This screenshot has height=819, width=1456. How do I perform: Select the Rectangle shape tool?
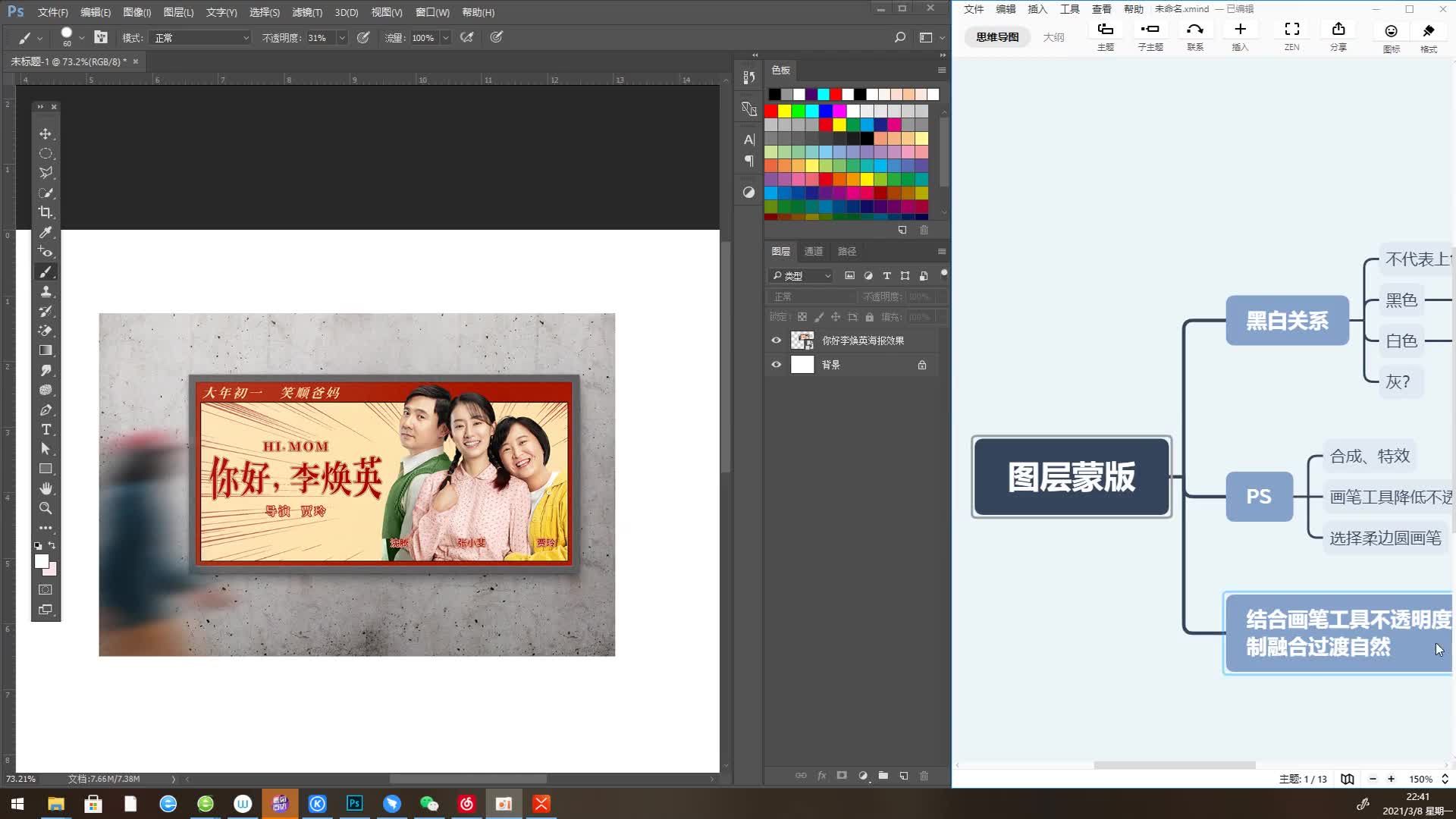click(x=45, y=469)
